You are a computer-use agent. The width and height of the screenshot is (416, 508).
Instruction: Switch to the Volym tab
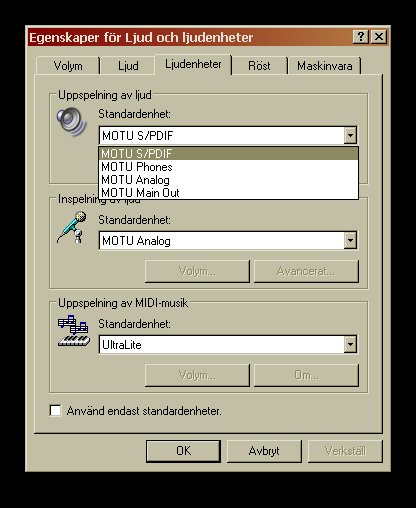(x=68, y=66)
